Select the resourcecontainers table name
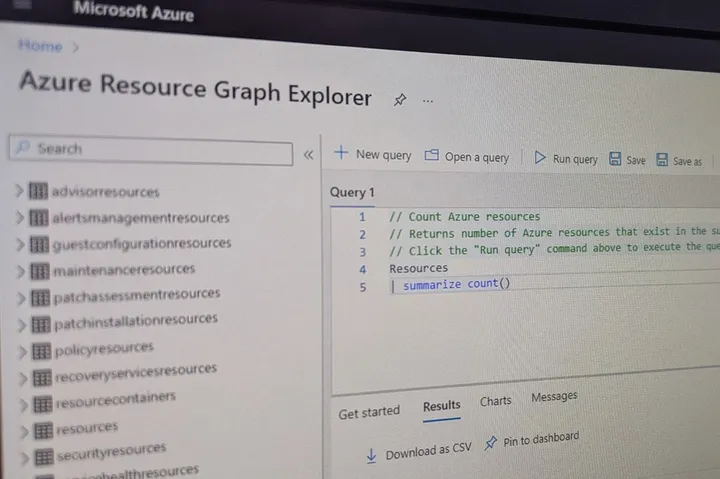This screenshot has width=720, height=479. [116, 399]
